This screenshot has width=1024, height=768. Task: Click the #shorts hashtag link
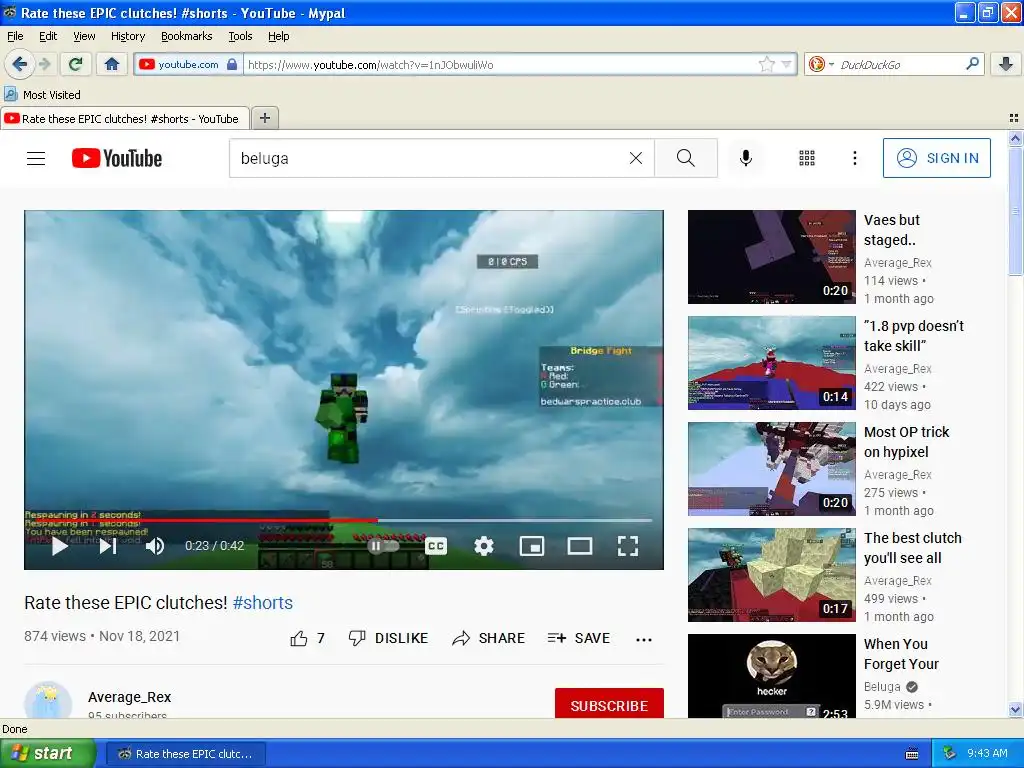pos(263,603)
